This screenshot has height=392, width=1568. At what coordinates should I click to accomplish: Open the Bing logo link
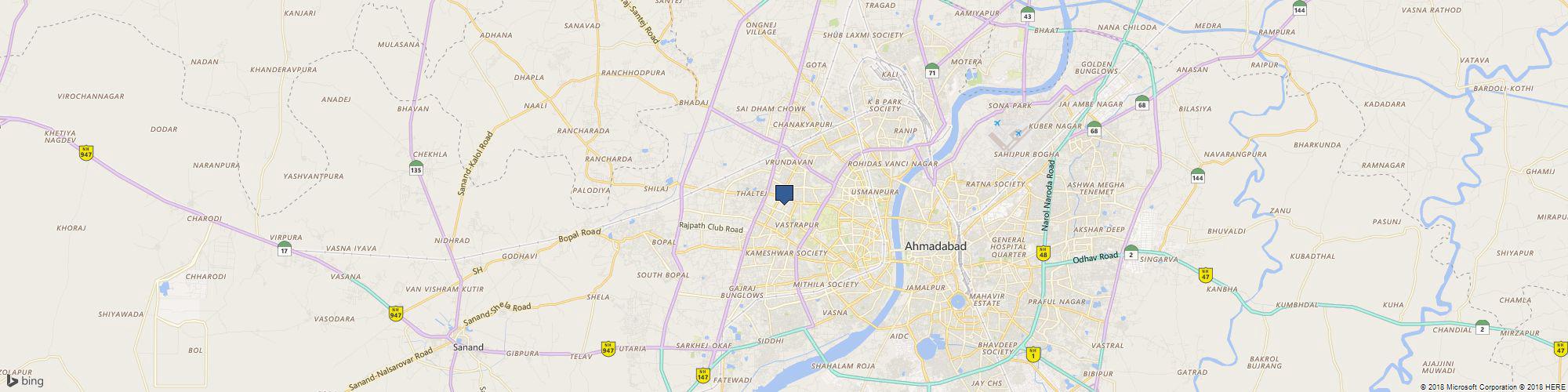click(x=25, y=381)
